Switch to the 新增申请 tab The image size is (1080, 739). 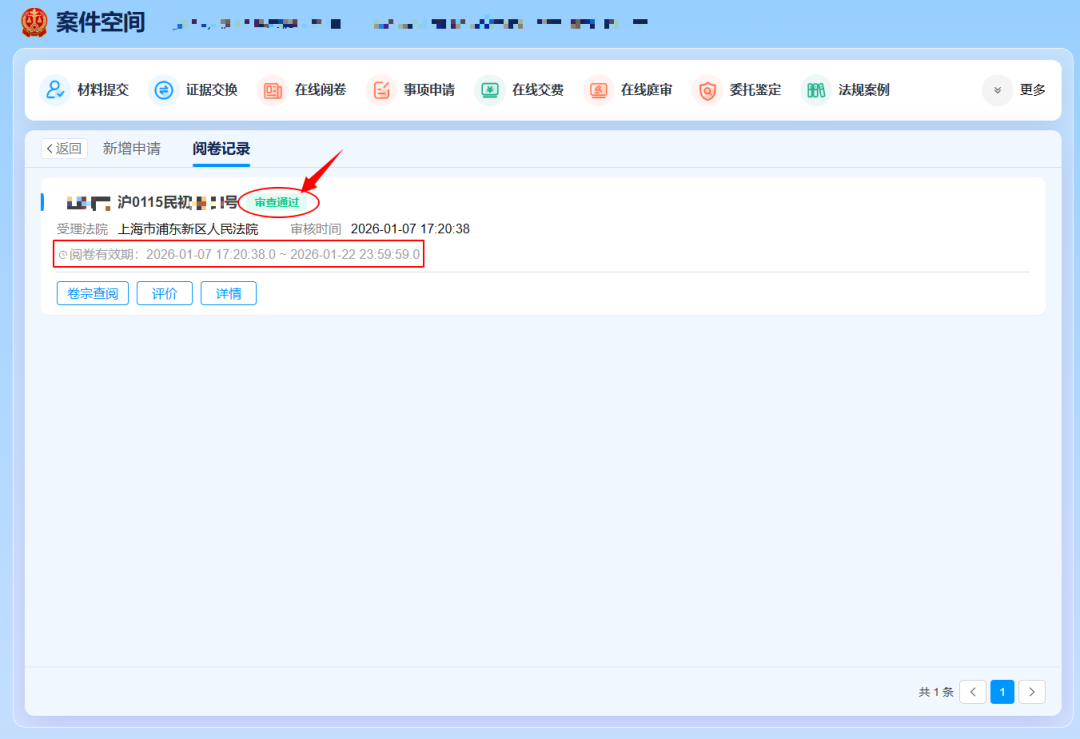(131, 148)
